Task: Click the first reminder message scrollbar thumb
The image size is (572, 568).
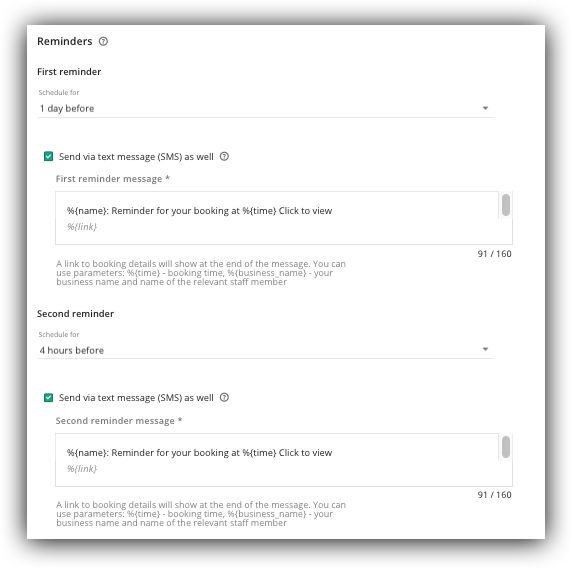Action: [506, 205]
